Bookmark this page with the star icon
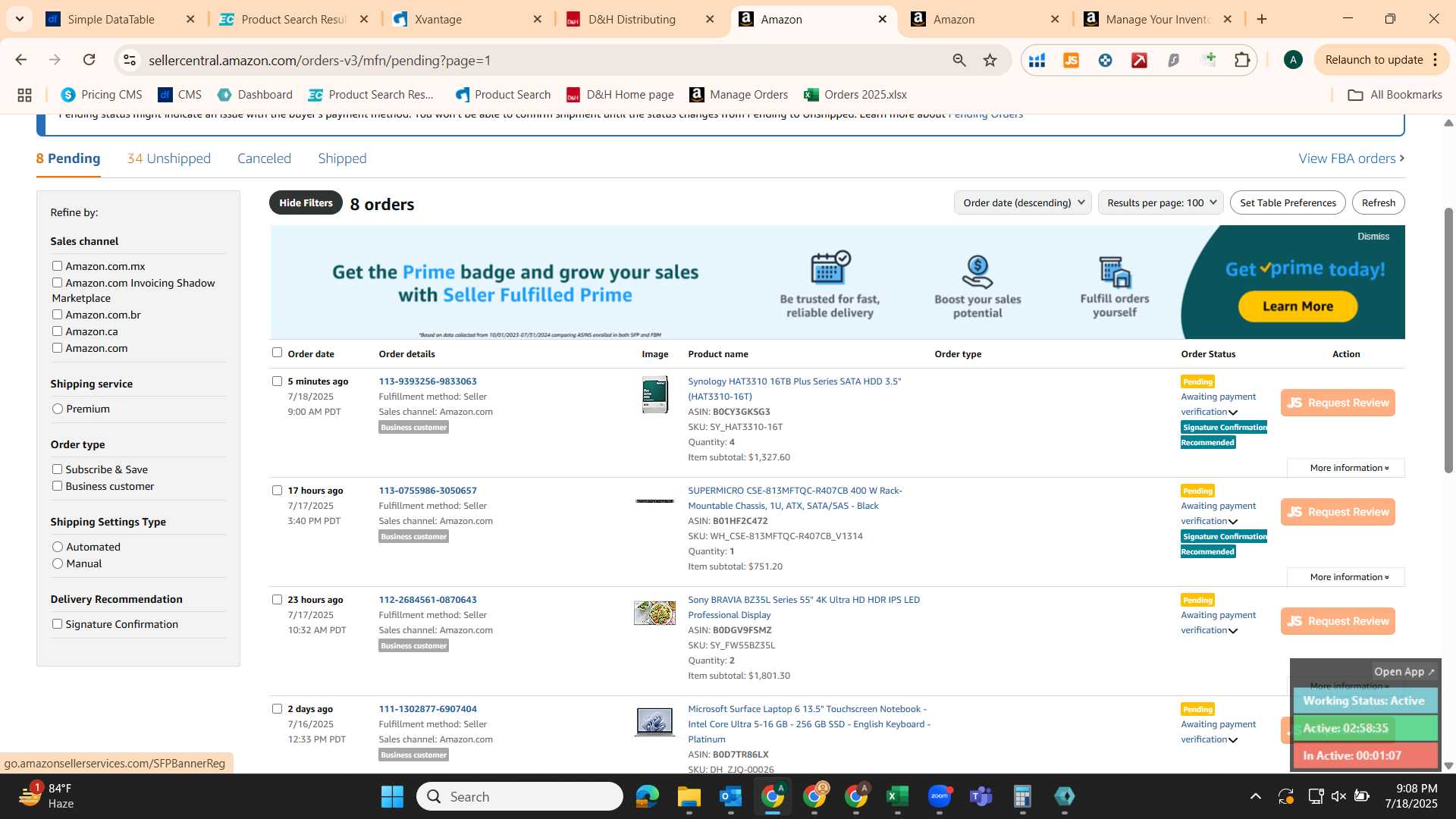1456x819 pixels. point(990,60)
